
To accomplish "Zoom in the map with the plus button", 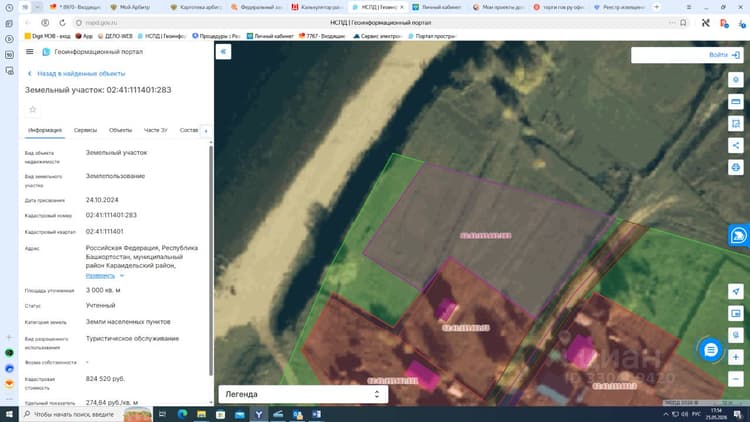I will (736, 357).
